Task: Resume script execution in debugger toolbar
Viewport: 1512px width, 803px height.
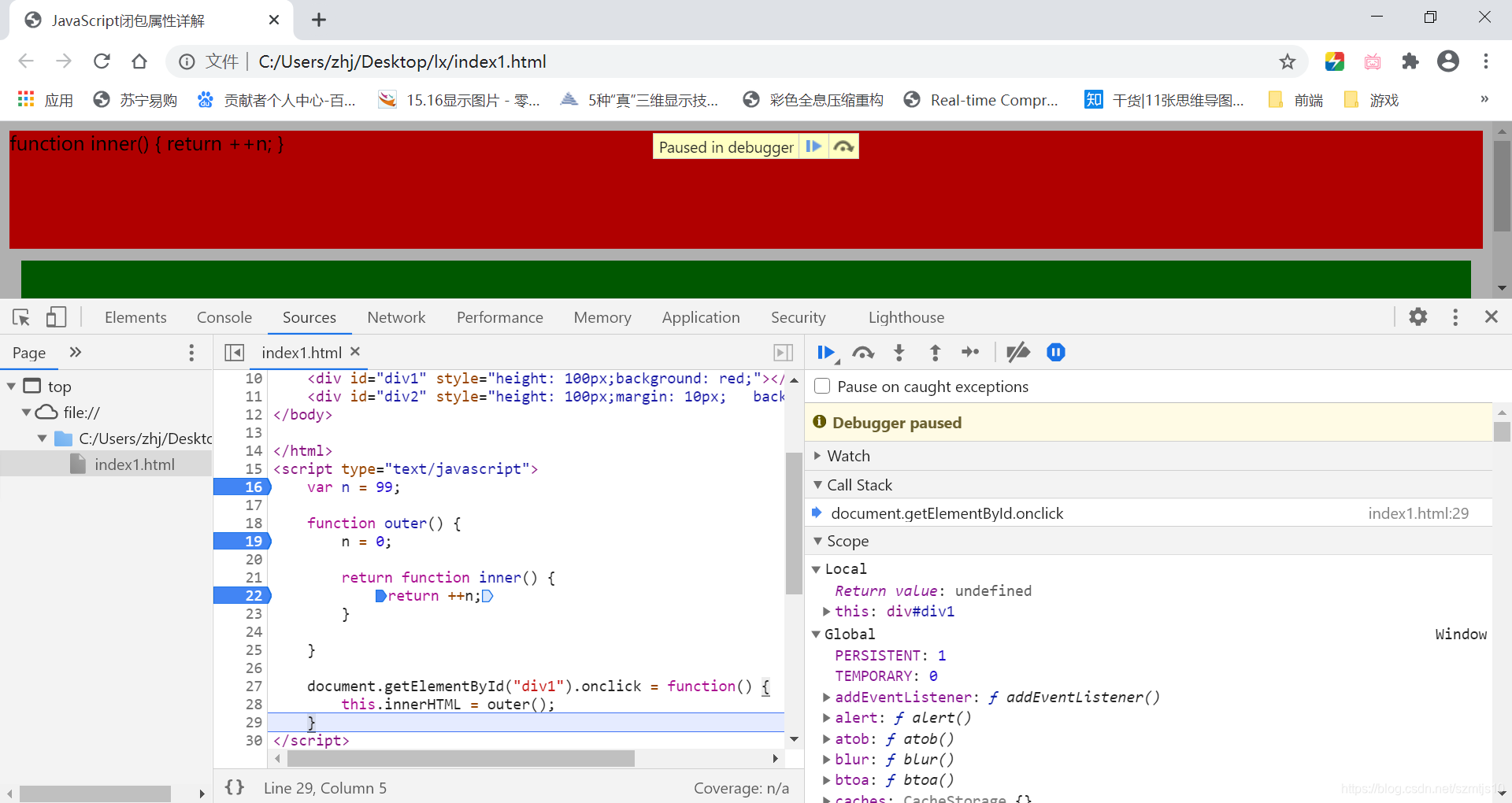Action: click(x=826, y=353)
